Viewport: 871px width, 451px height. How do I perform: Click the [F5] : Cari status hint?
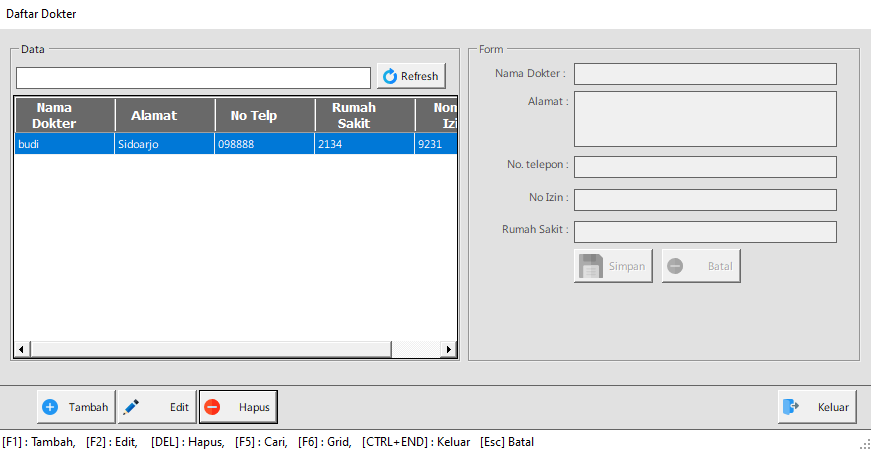point(261,442)
